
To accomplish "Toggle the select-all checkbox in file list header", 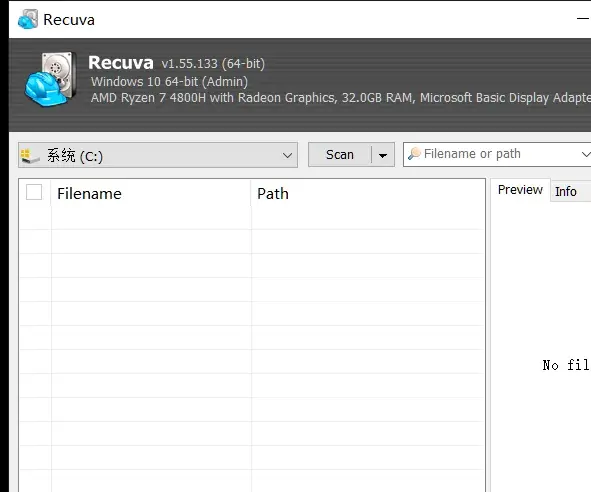I will coord(34,192).
